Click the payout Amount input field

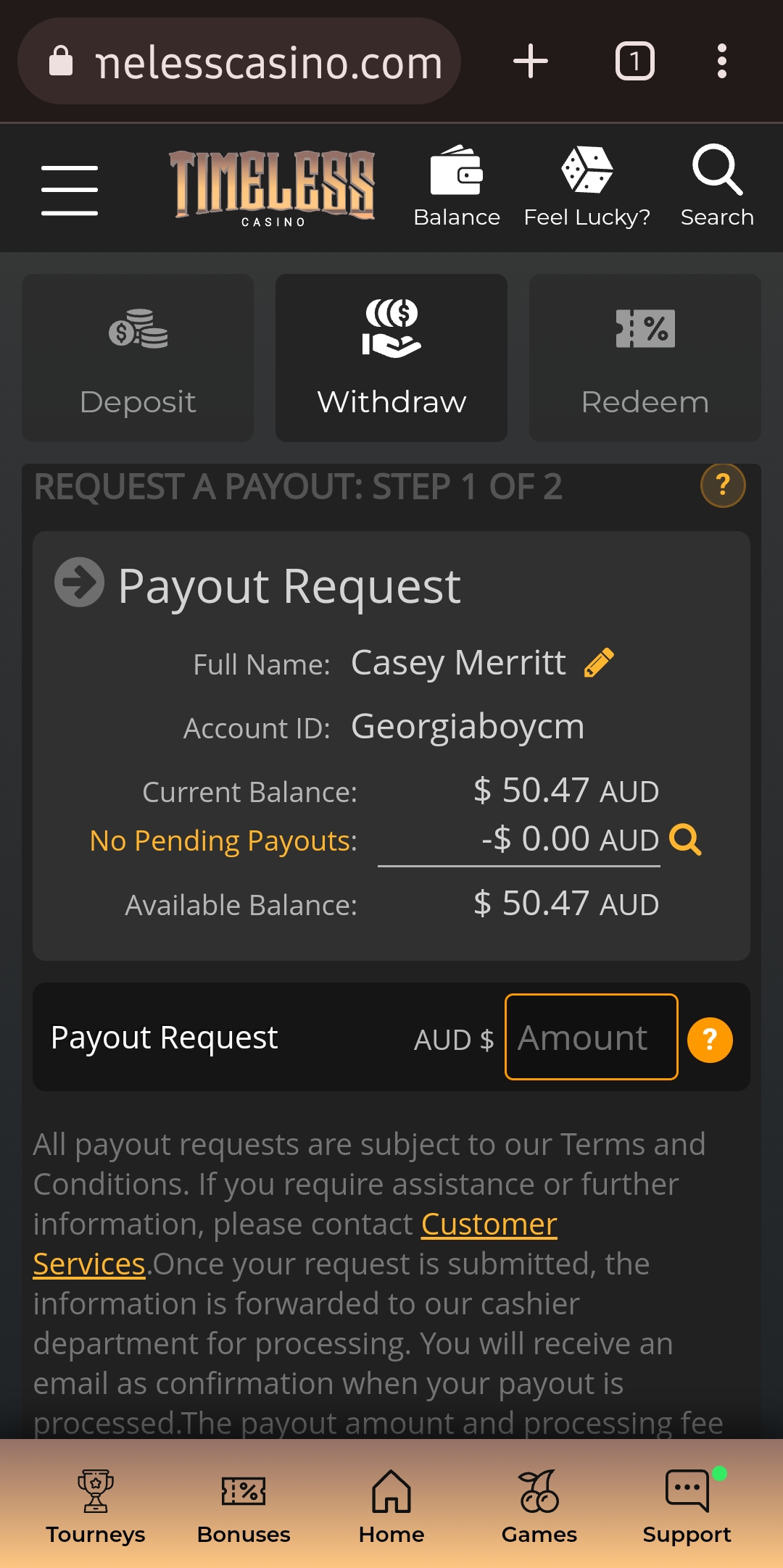pyautogui.click(x=591, y=1037)
